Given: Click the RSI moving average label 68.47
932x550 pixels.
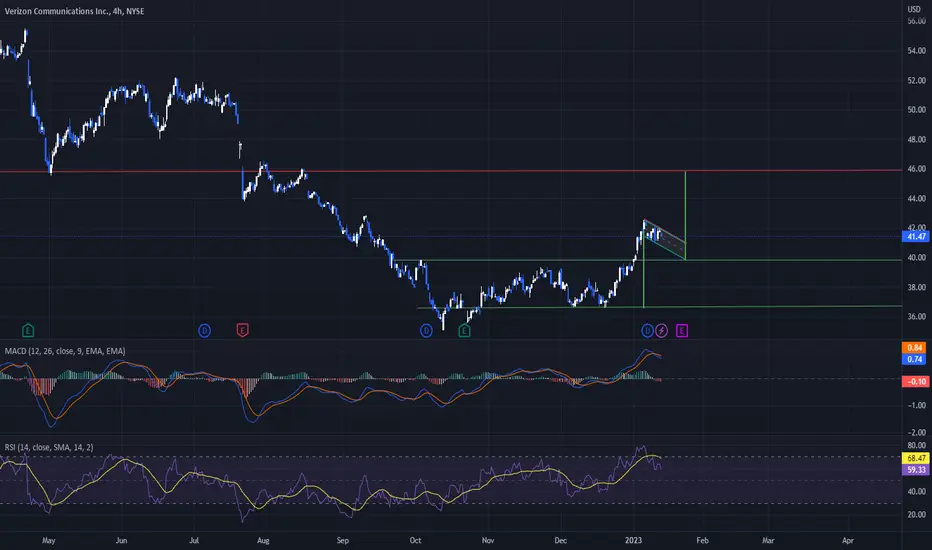Looking at the screenshot, I should coord(916,458).
